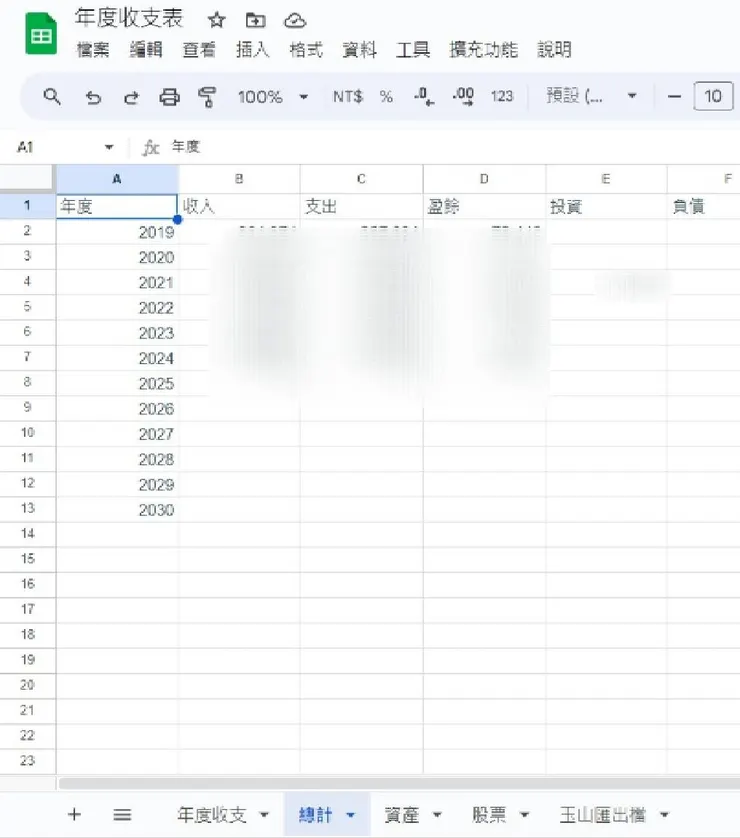Switch to the 玉山匯出檔 sheet tab
The image size is (740, 838).
coord(603,815)
